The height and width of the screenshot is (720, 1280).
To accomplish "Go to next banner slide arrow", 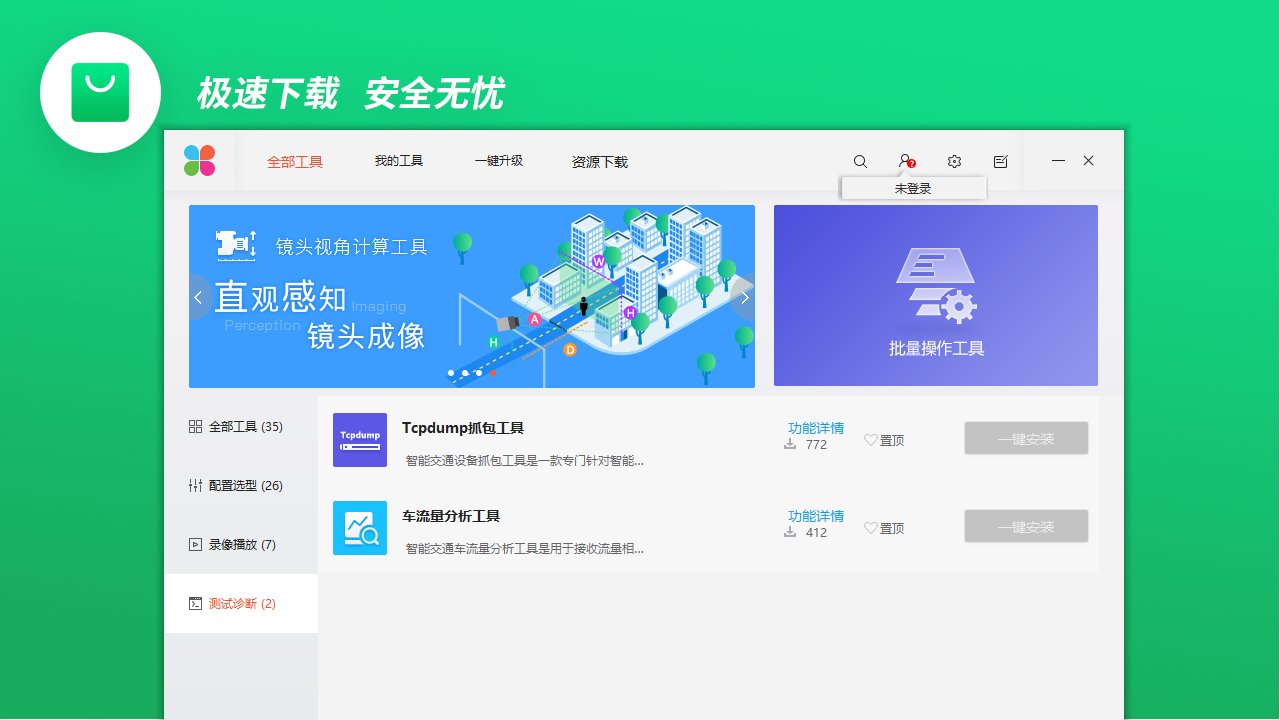I will [x=744, y=297].
